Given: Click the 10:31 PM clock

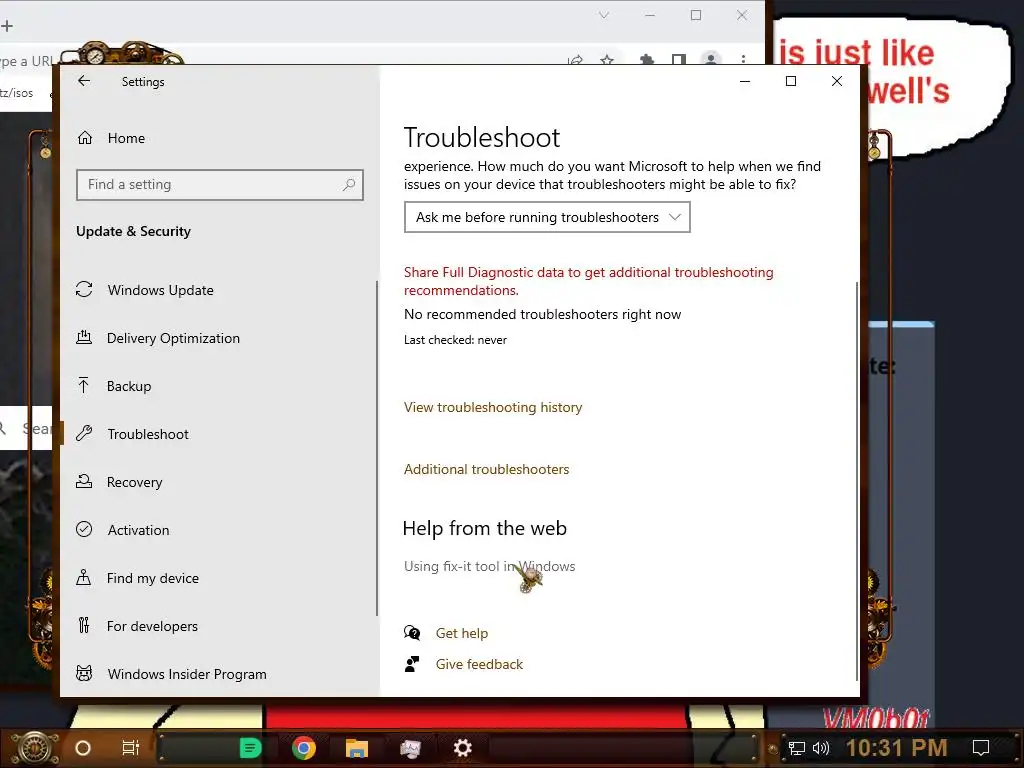Looking at the screenshot, I should click(897, 748).
